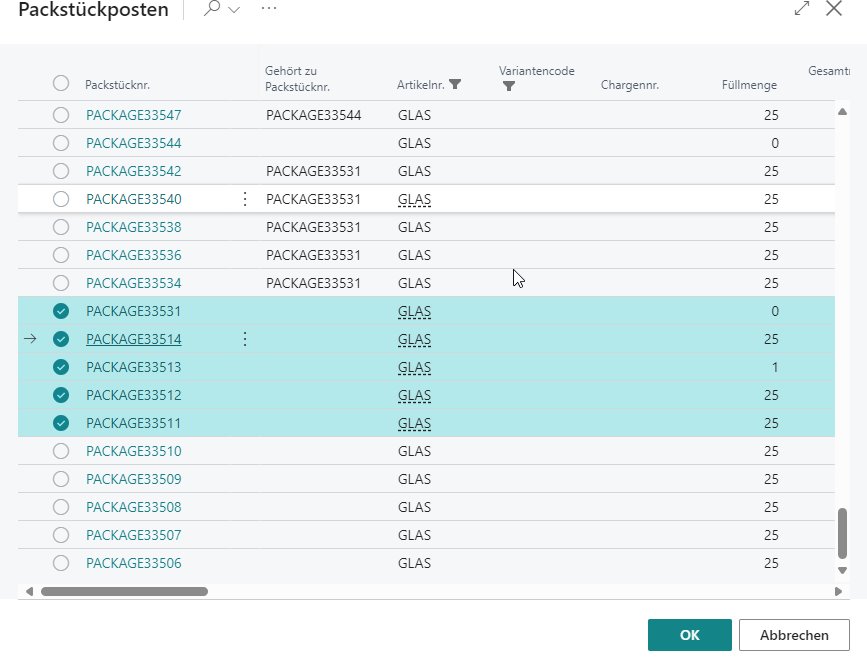Sort by the Packstücknr. column header
867x670 pixels.
[x=117, y=85]
